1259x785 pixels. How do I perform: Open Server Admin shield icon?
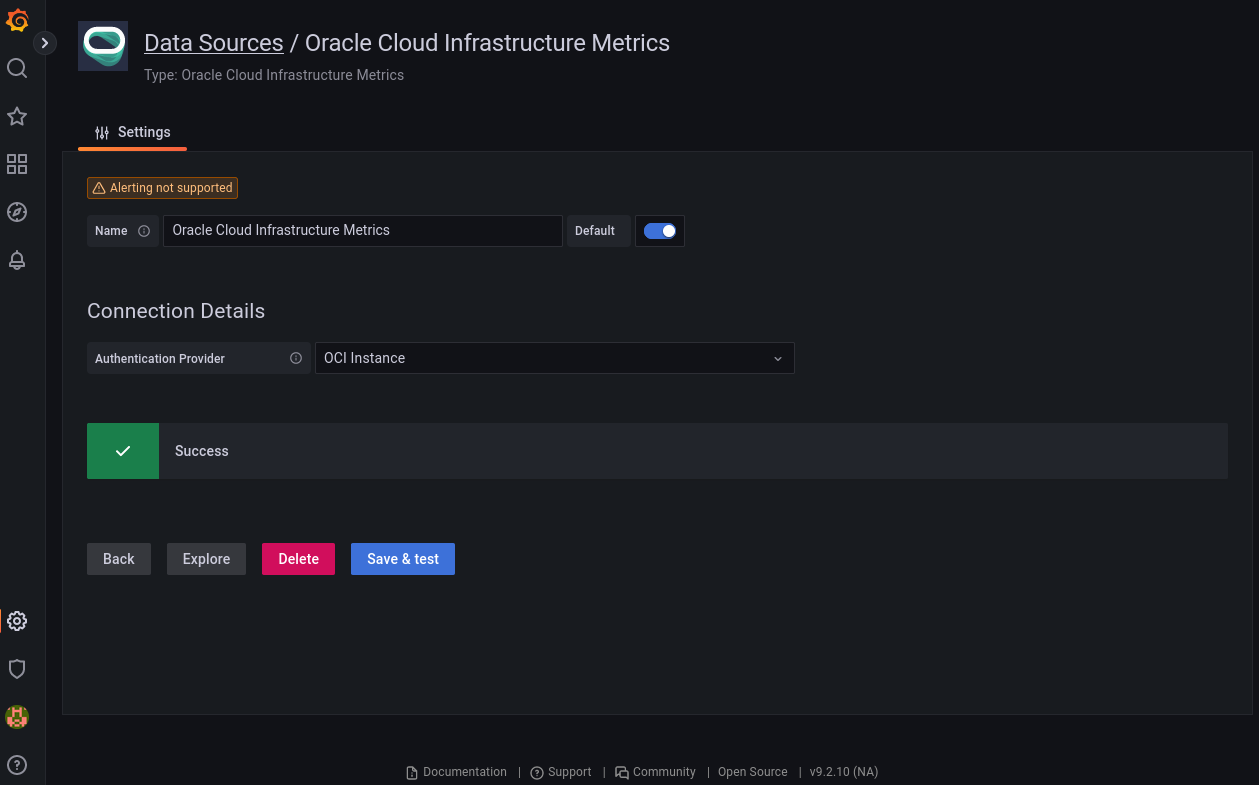pos(17,669)
